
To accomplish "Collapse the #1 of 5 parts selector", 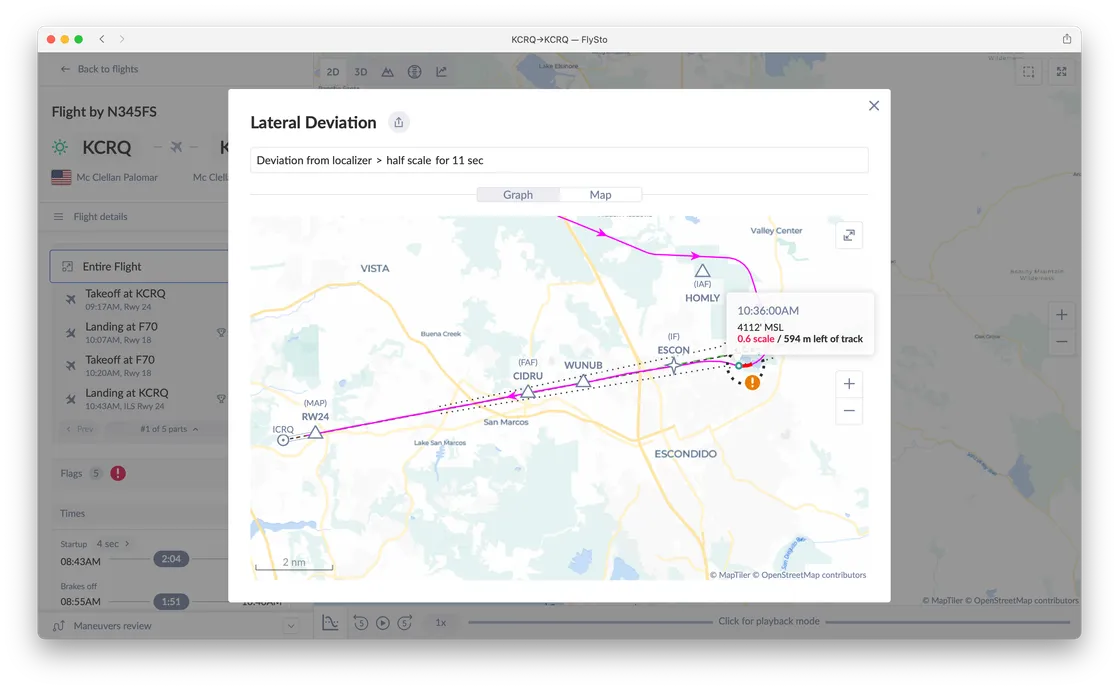I will [x=169, y=429].
